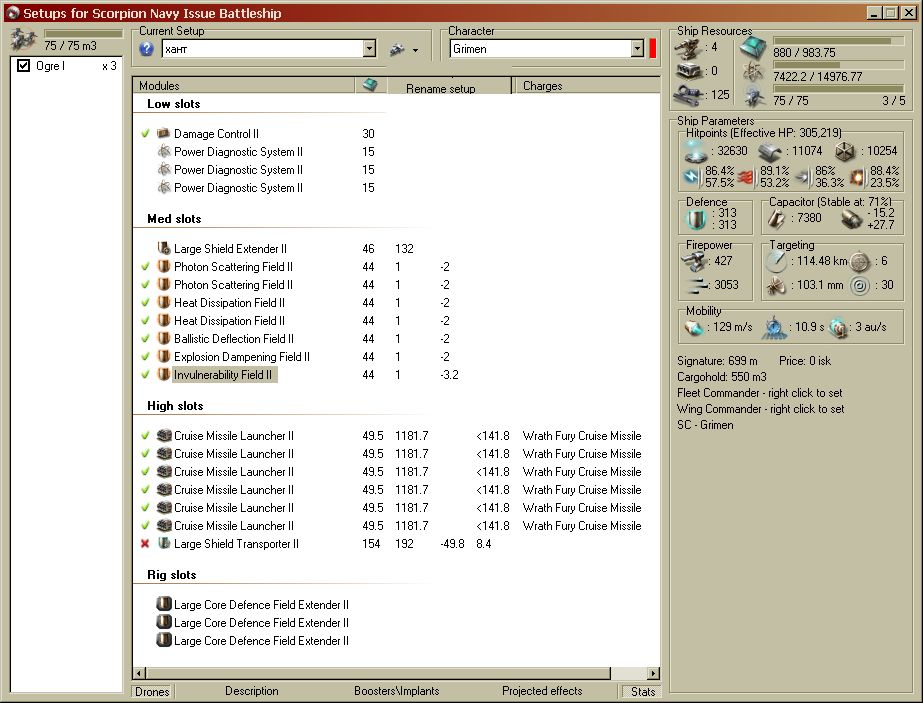Toggle second Photon Scattering Field II checkmark

(x=145, y=285)
